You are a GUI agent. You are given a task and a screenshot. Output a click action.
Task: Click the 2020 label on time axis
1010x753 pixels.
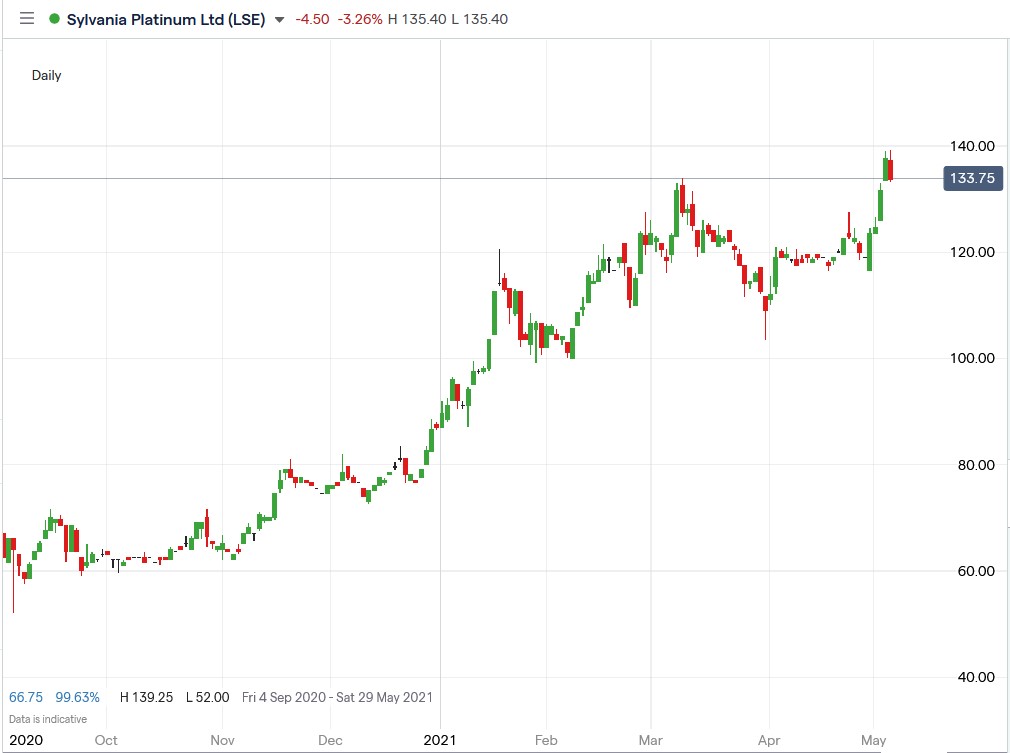pyautogui.click(x=26, y=740)
